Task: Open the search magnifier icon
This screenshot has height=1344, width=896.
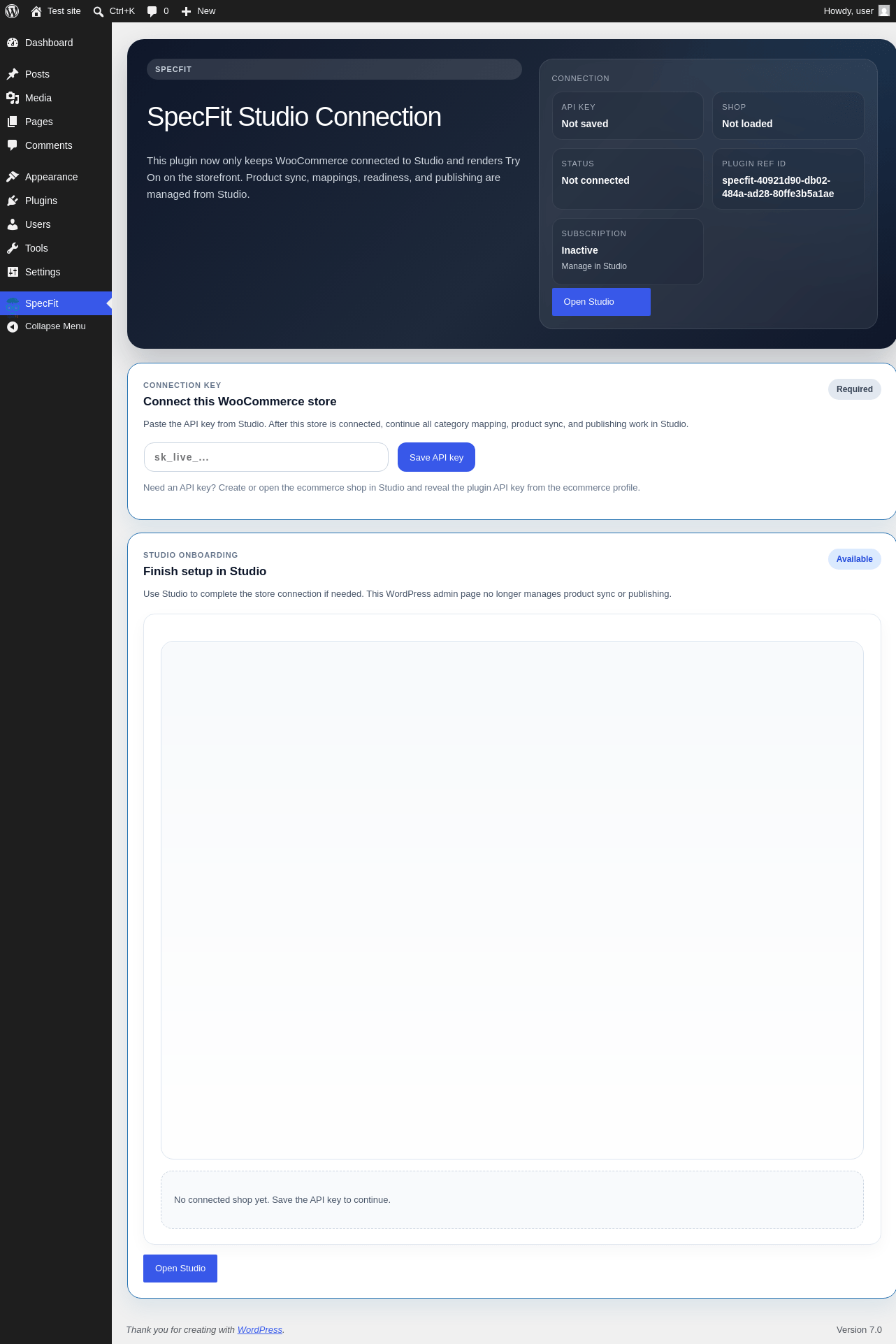Action: (x=99, y=11)
